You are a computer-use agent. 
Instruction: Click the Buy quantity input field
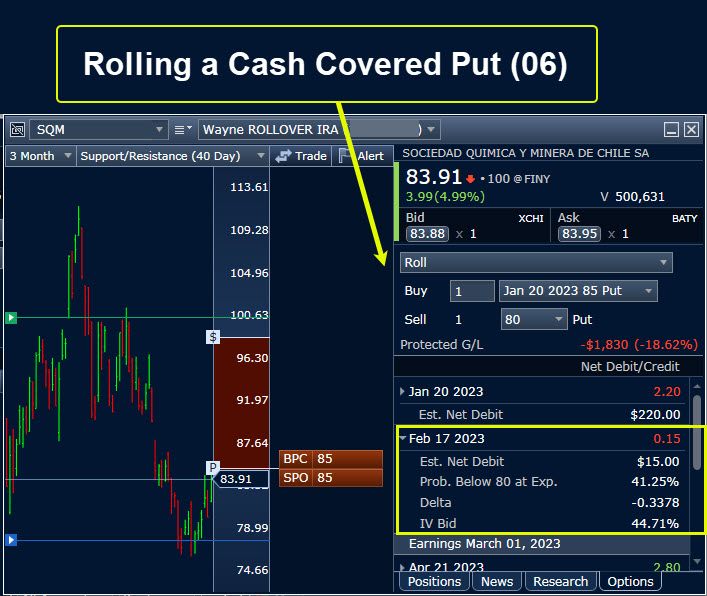click(472, 291)
